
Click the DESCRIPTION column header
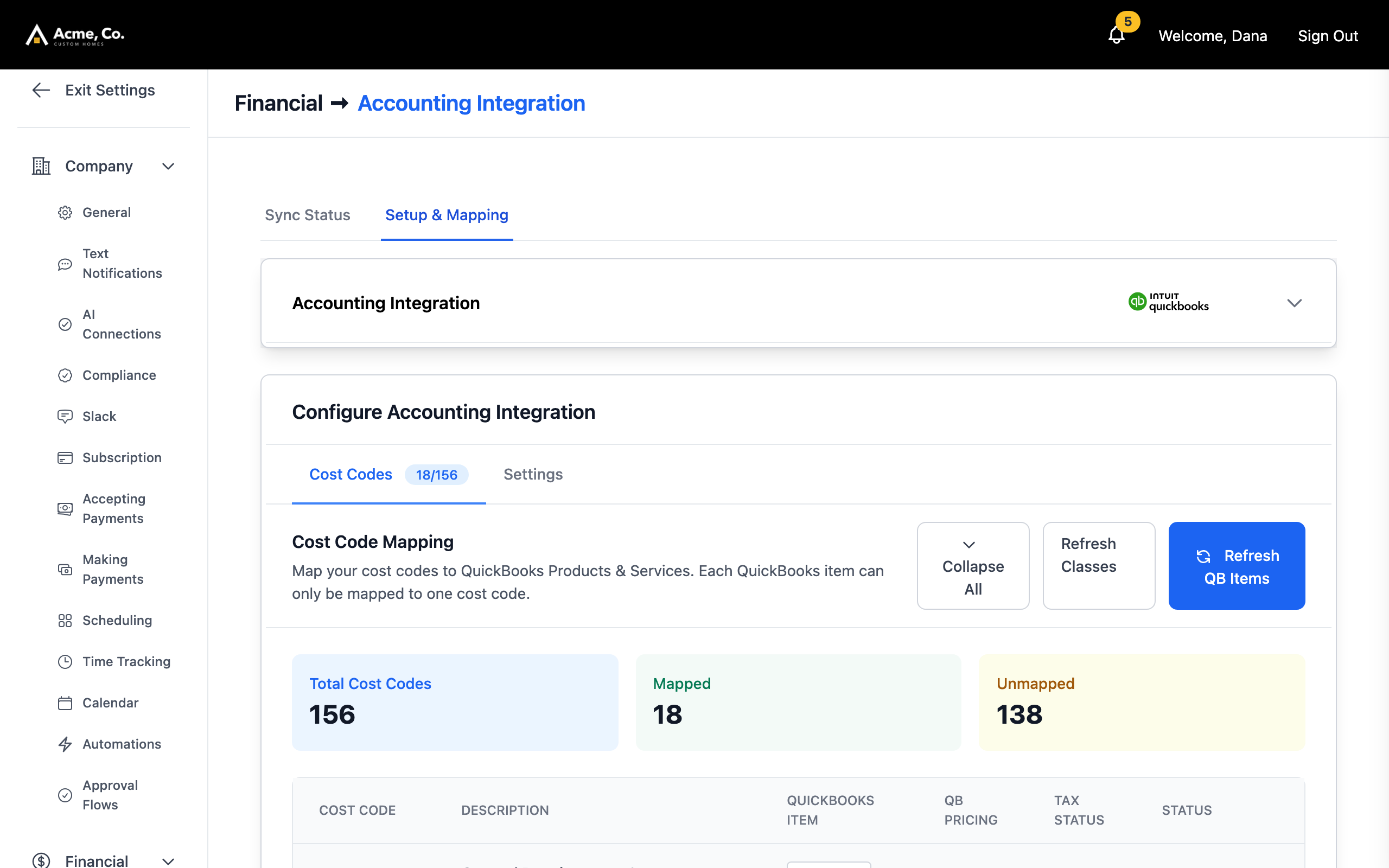[x=505, y=810]
